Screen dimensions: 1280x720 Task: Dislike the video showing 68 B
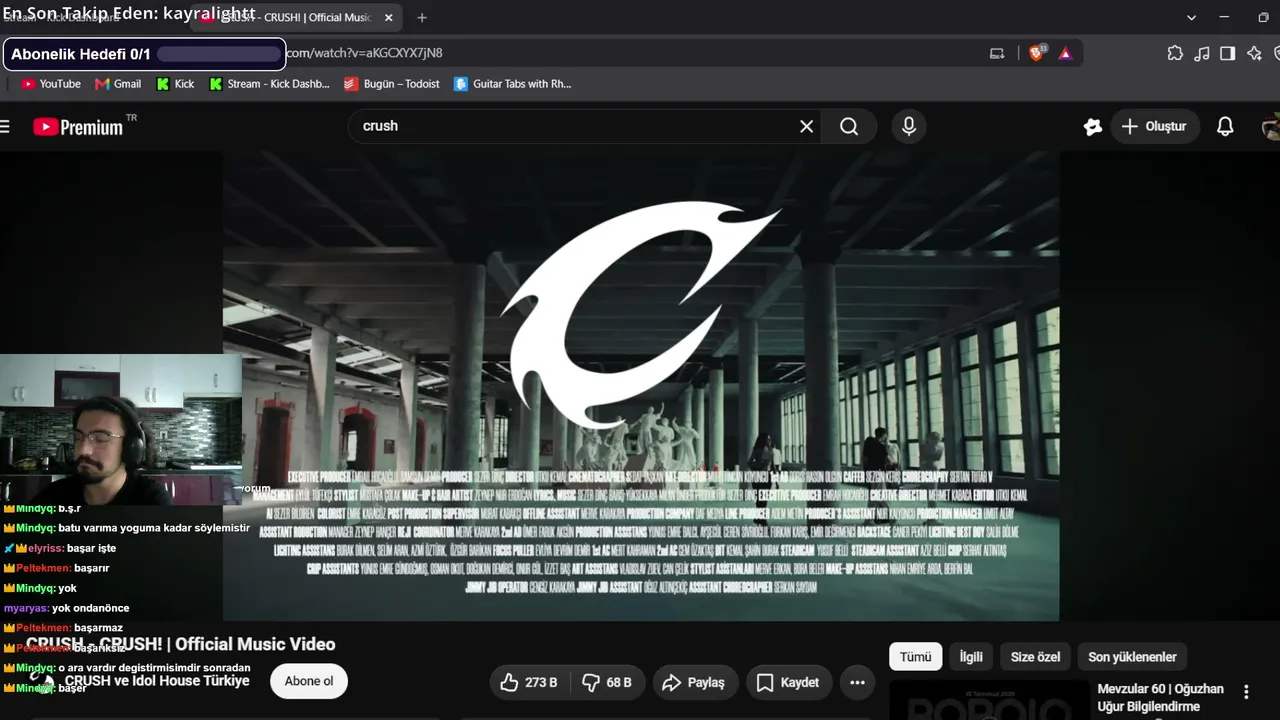point(609,682)
